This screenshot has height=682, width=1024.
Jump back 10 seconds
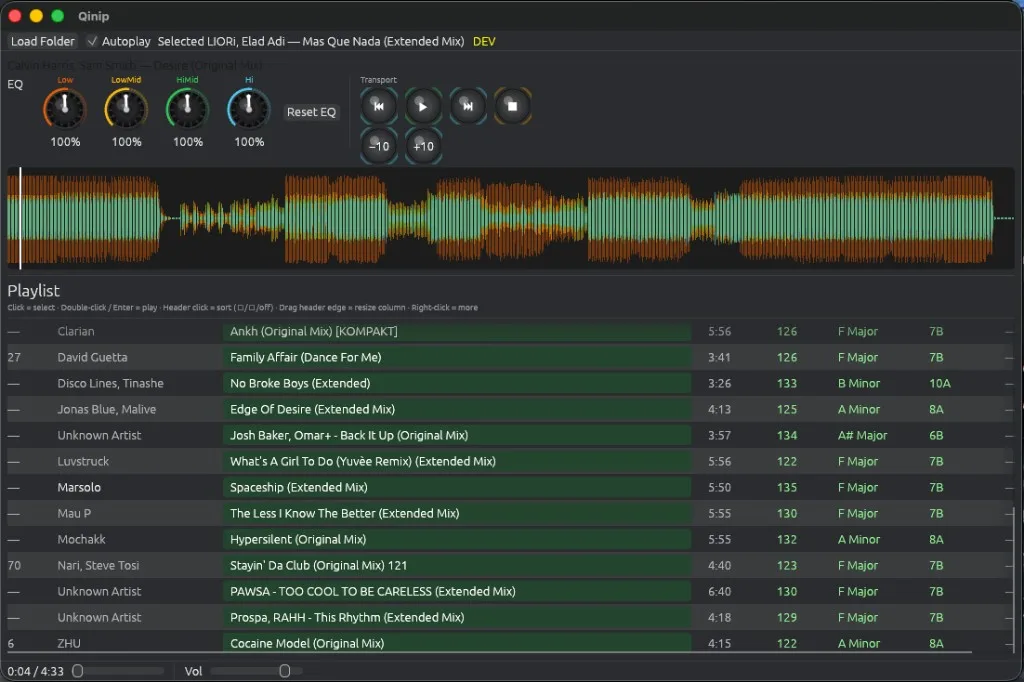click(379, 146)
